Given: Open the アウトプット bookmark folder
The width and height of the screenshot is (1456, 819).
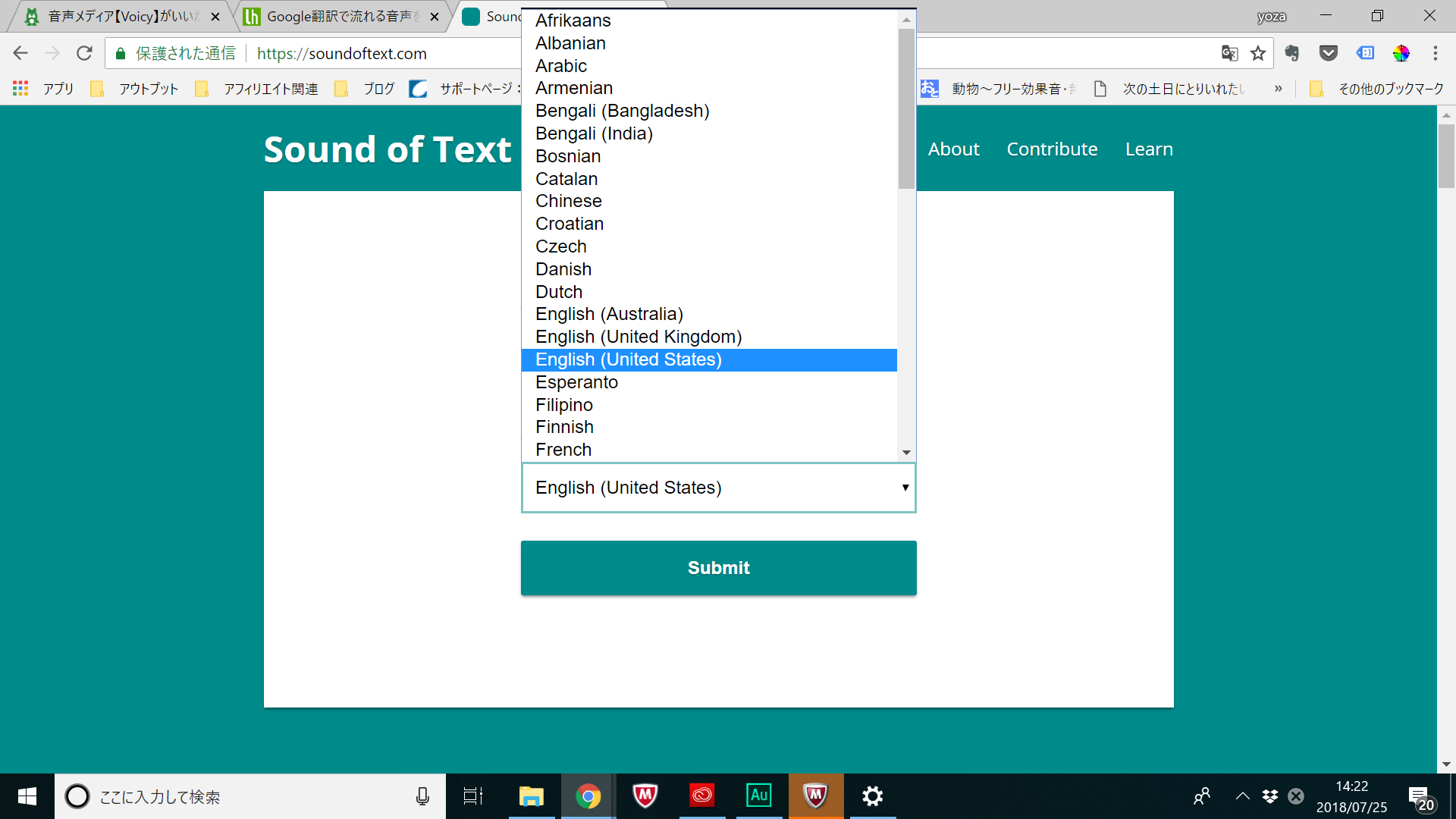Looking at the screenshot, I should [x=135, y=89].
